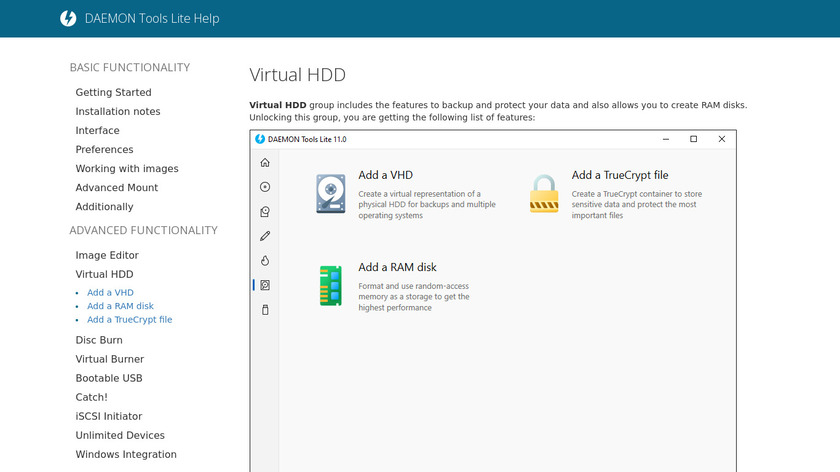Click the flame Disc Burn sidebar icon
This screenshot has width=840, height=472.
click(x=265, y=261)
